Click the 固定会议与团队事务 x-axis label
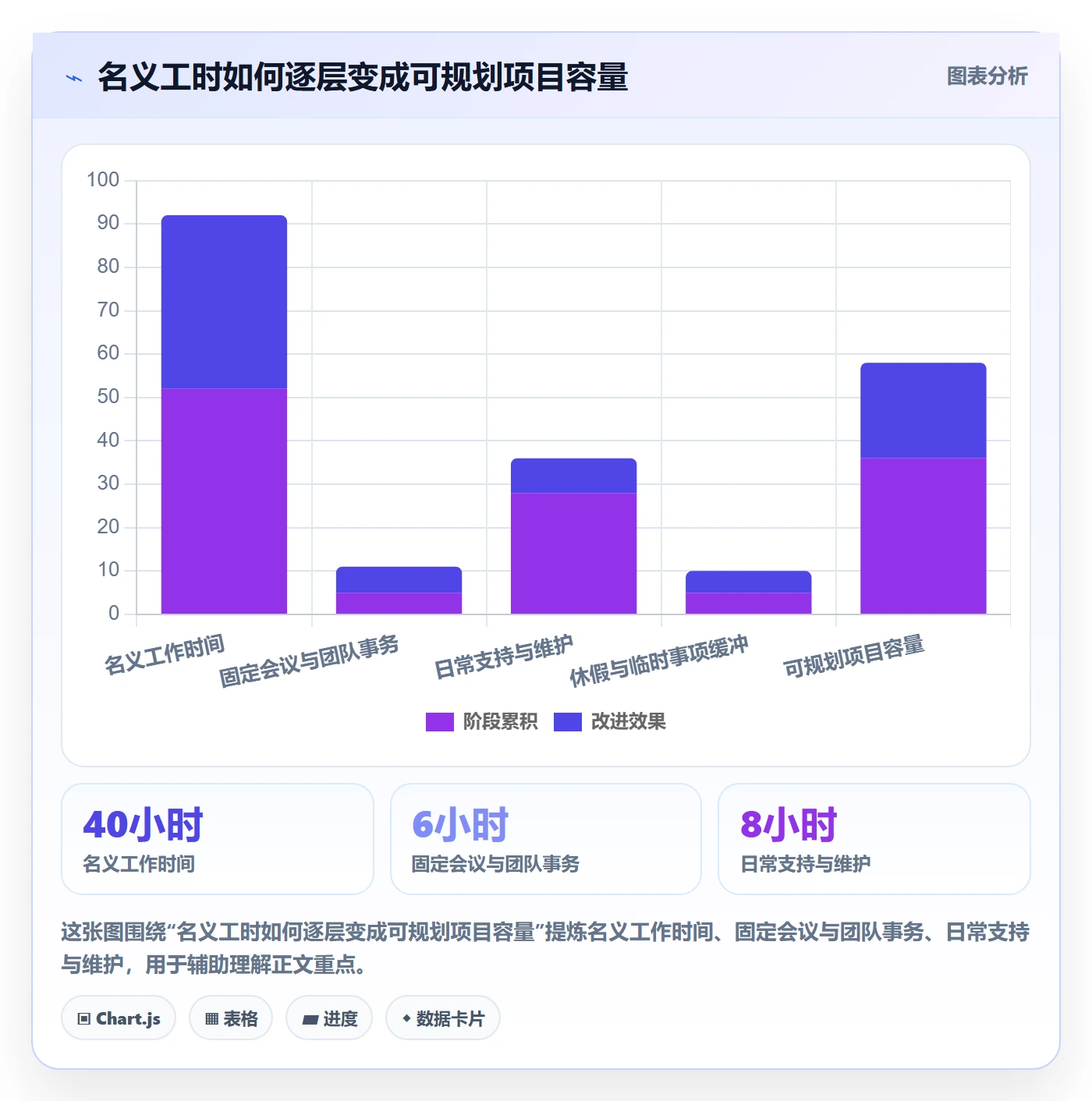The image size is (1092, 1101). click(x=309, y=661)
